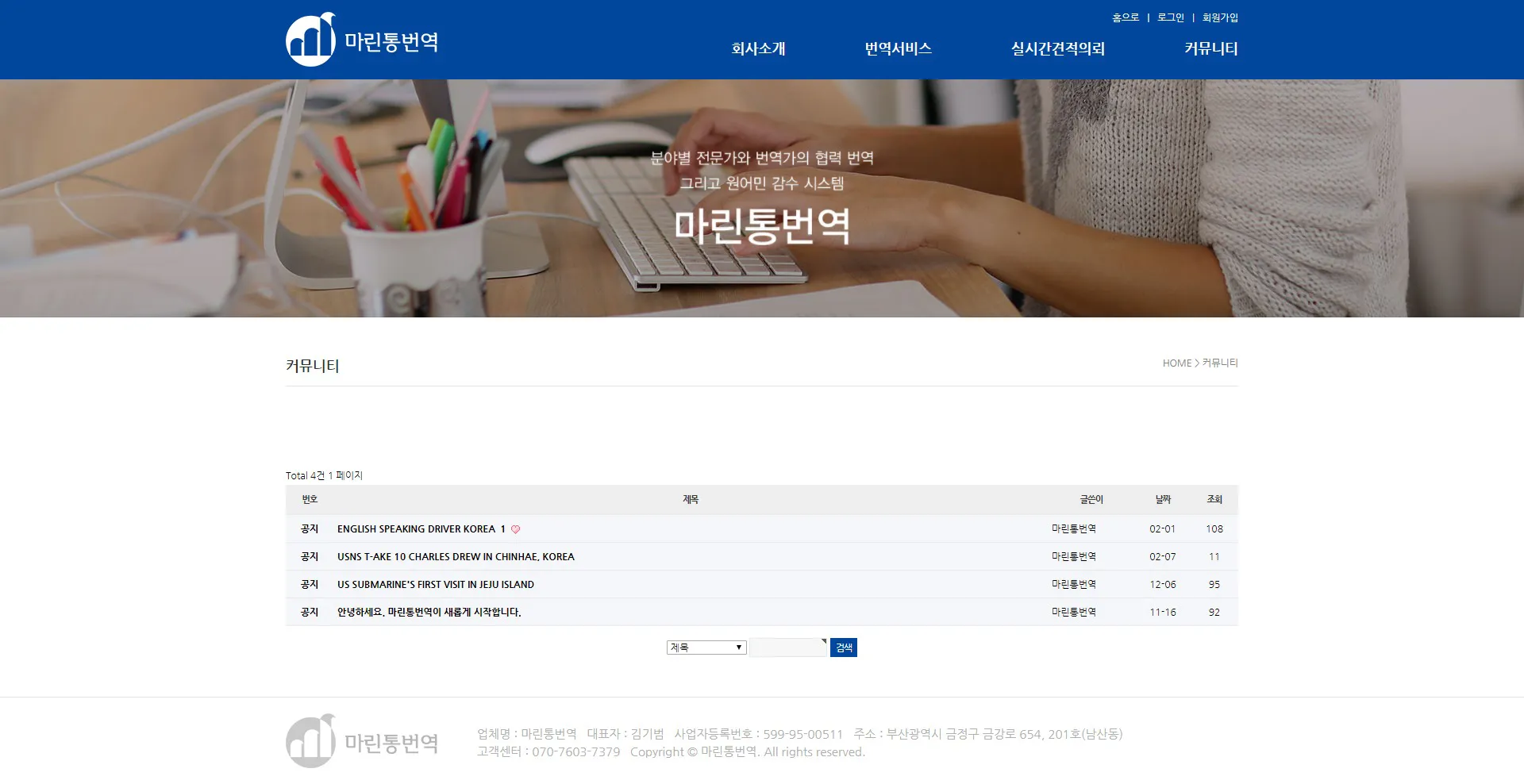This screenshot has height=784, width=1524.
Task: Click the footer 고객센터 phone number text
Action: (x=548, y=752)
